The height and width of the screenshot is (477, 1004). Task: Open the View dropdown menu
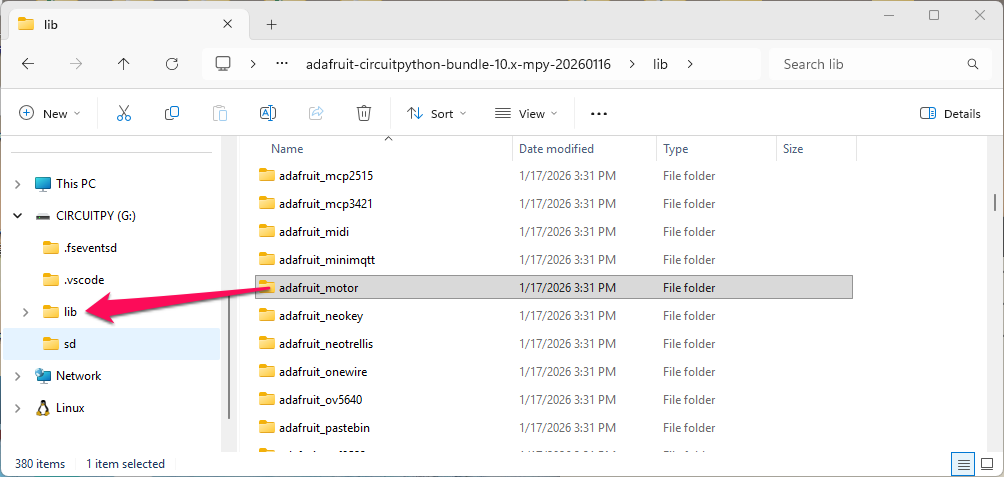pos(526,114)
